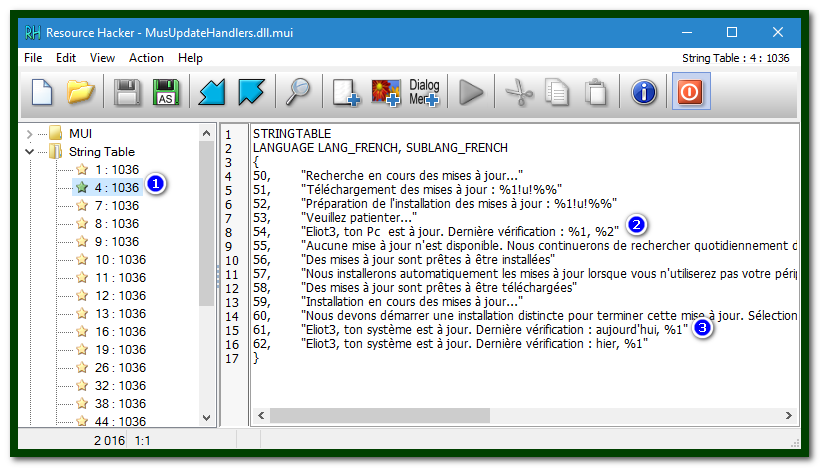This screenshot has width=820, height=468.
Task: Click tree panel vertical scrollbar thumb
Action: pos(207,223)
